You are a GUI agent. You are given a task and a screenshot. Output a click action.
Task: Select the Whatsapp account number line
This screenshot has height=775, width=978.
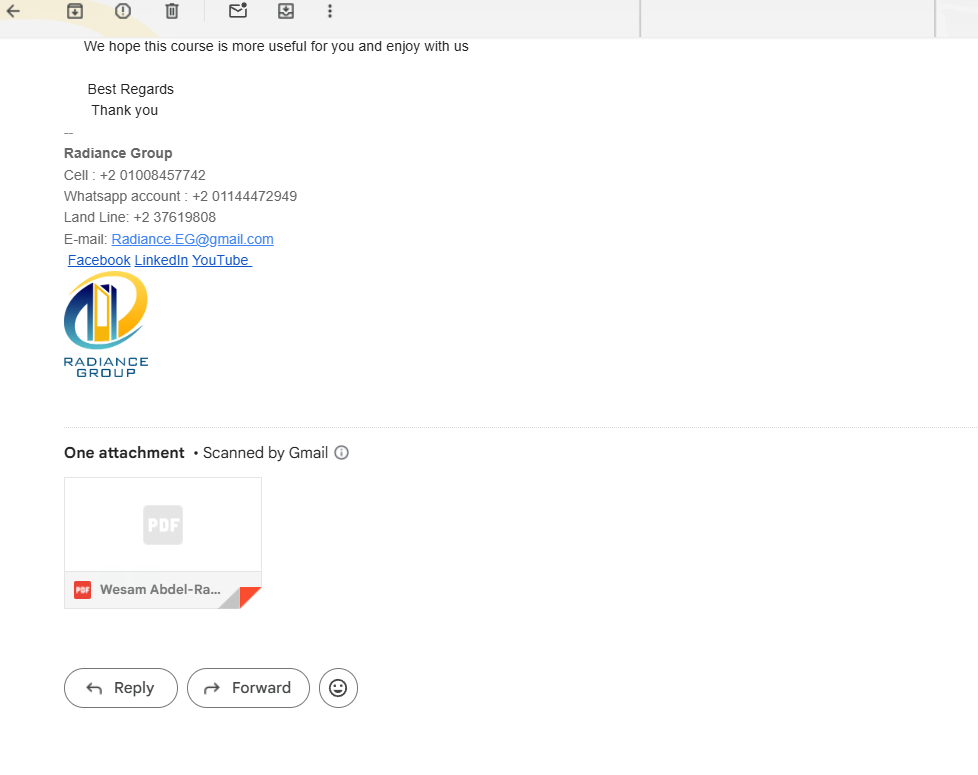point(180,196)
